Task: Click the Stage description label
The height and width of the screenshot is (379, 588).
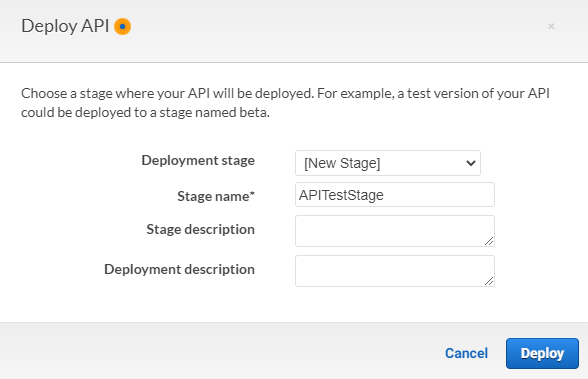Action: (201, 229)
